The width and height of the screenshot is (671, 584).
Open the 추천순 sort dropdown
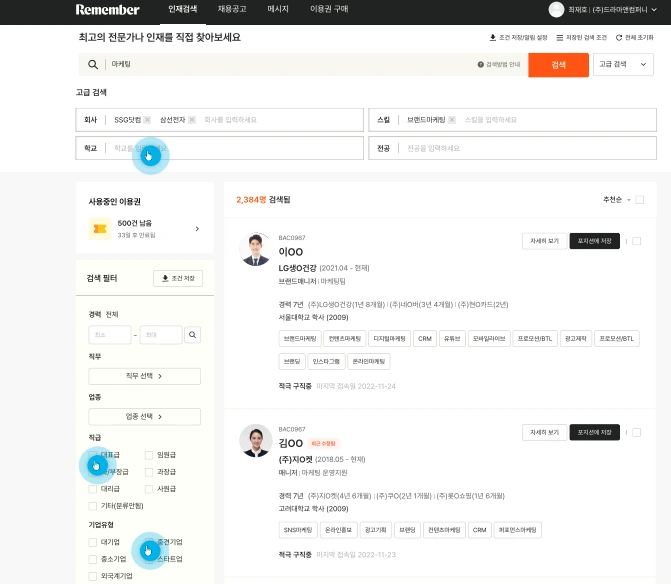(x=617, y=200)
